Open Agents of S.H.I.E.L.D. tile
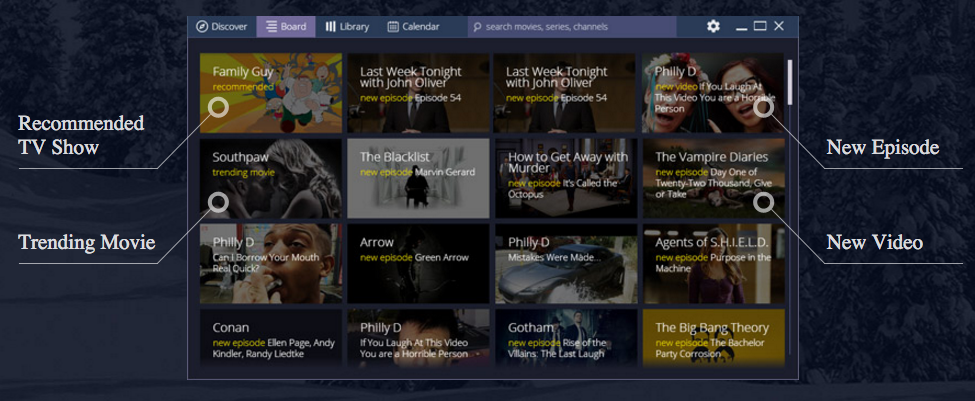 point(713,264)
